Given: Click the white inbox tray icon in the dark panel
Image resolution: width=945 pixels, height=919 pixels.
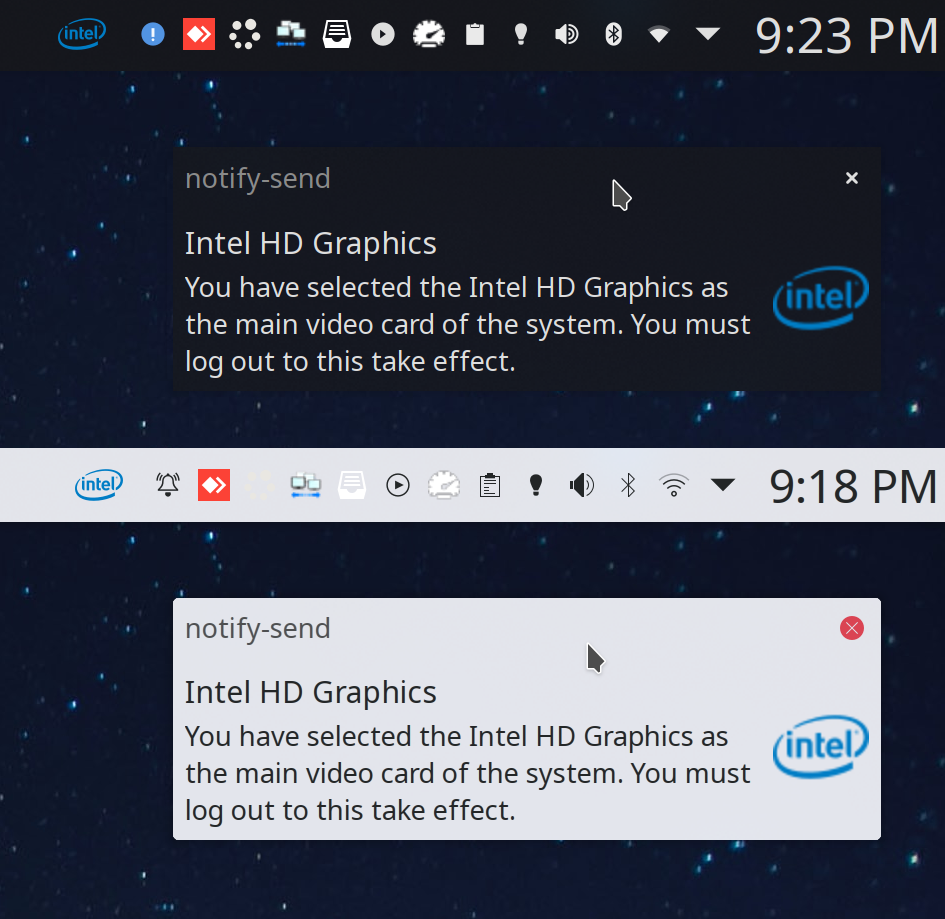Looking at the screenshot, I should tap(337, 34).
